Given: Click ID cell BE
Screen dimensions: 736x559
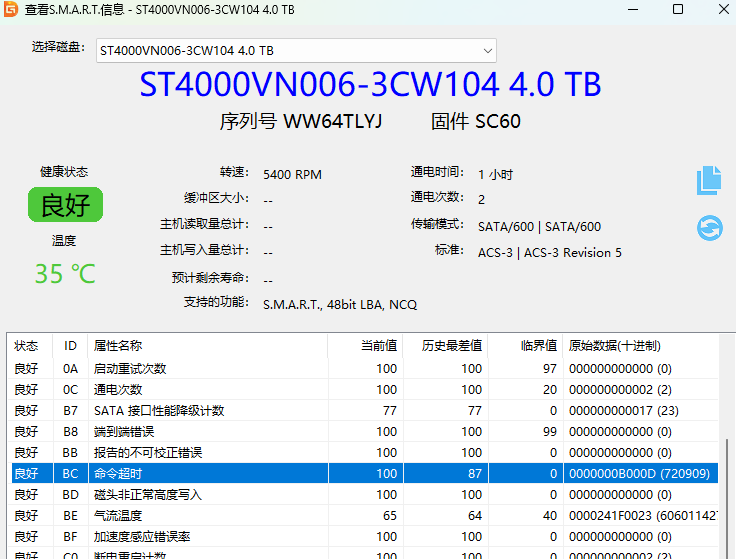Looking at the screenshot, I should point(70,515).
